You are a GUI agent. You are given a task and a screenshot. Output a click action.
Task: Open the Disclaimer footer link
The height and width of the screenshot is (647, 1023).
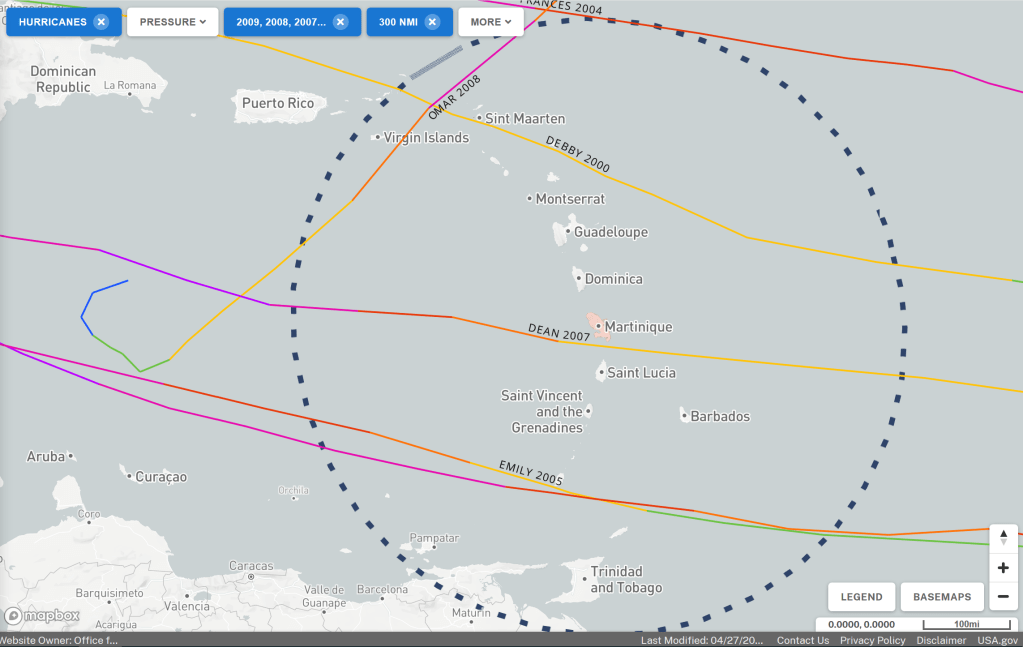point(941,640)
